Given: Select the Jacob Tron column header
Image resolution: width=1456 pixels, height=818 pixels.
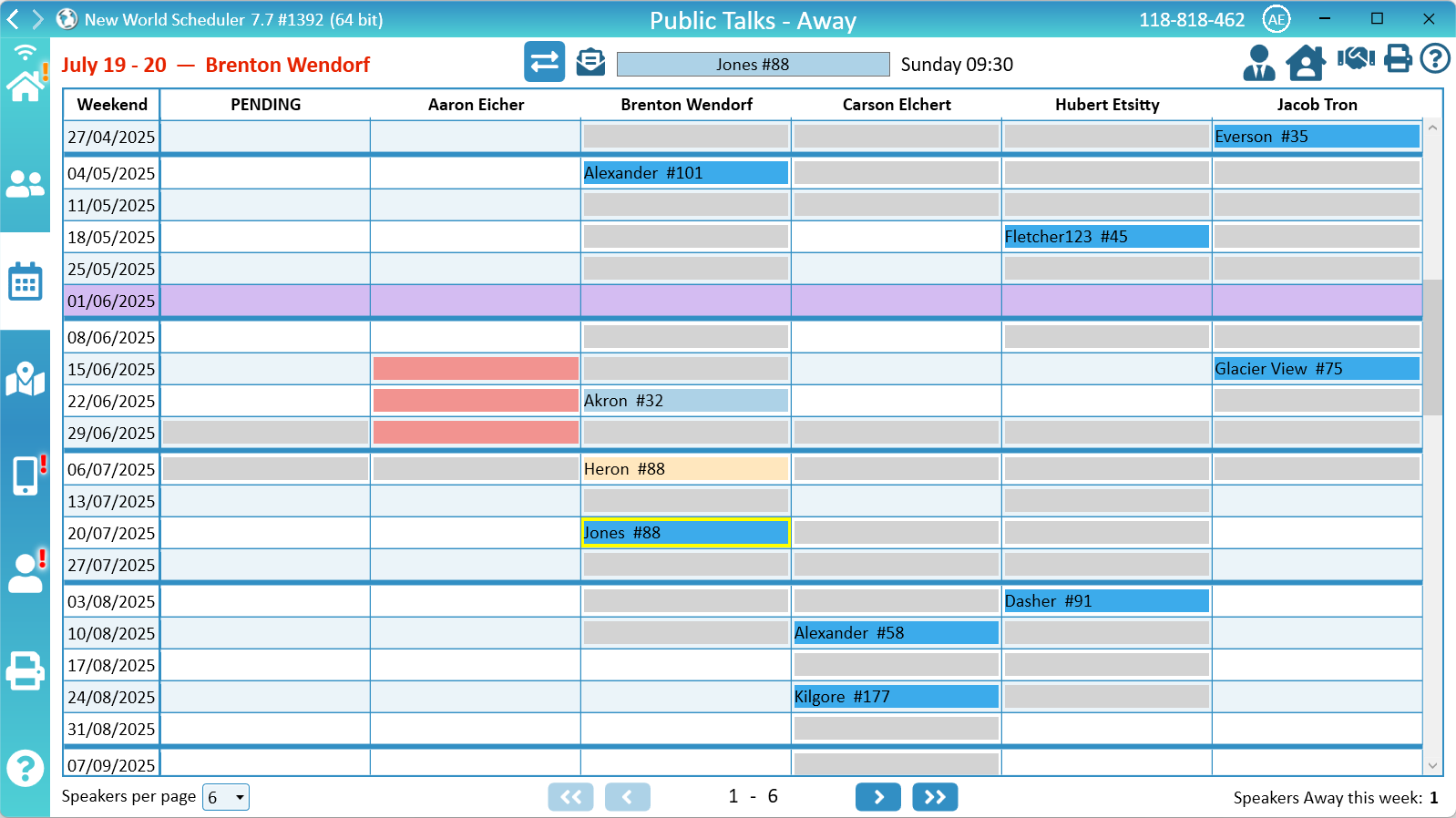Looking at the screenshot, I should [x=1318, y=105].
